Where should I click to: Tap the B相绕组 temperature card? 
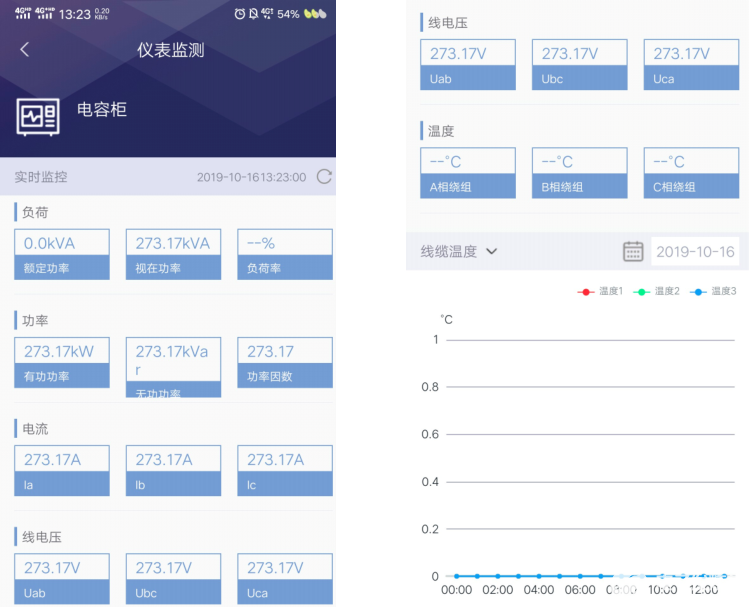pos(579,173)
